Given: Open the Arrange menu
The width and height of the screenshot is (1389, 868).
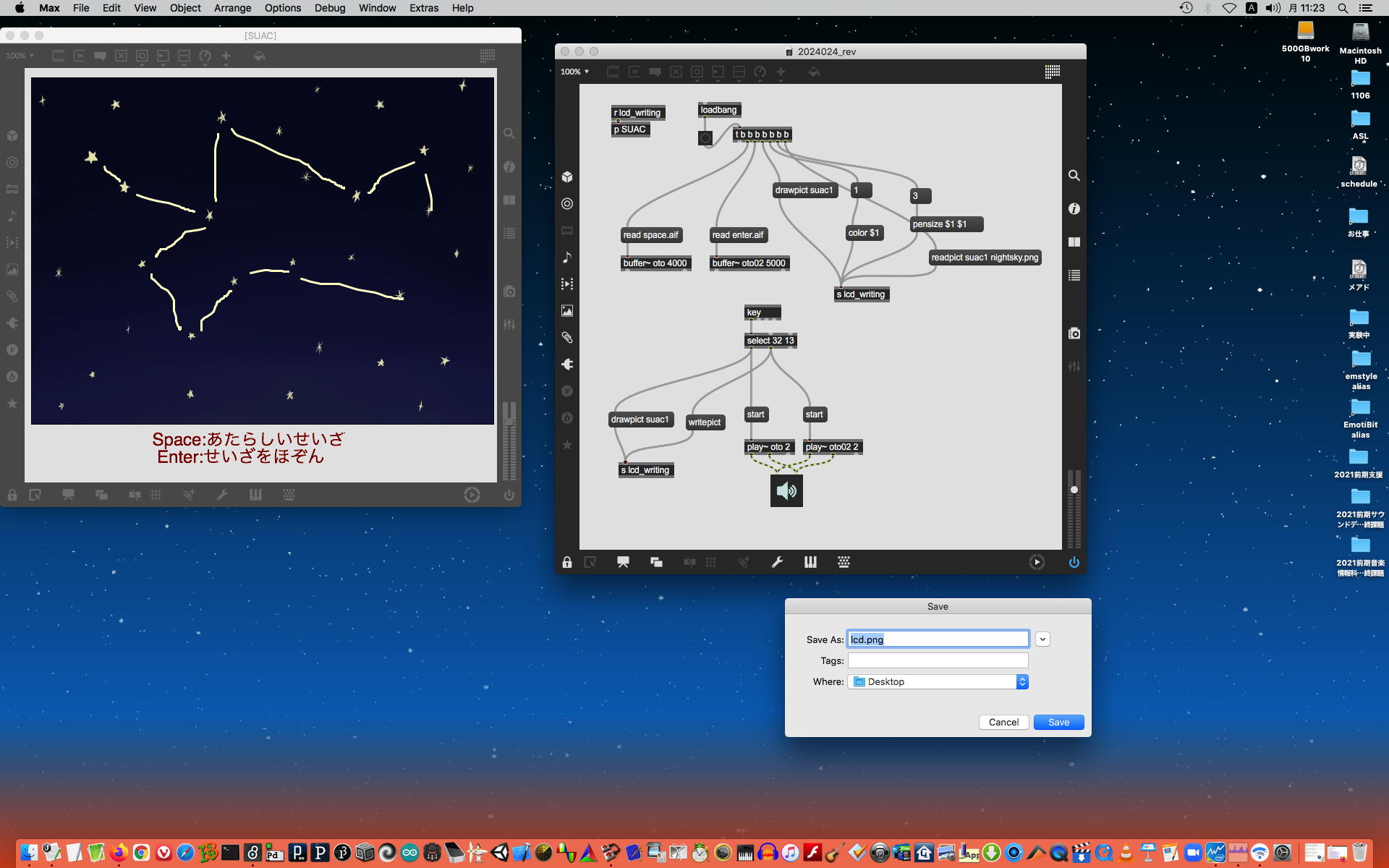Looking at the screenshot, I should (x=232, y=8).
